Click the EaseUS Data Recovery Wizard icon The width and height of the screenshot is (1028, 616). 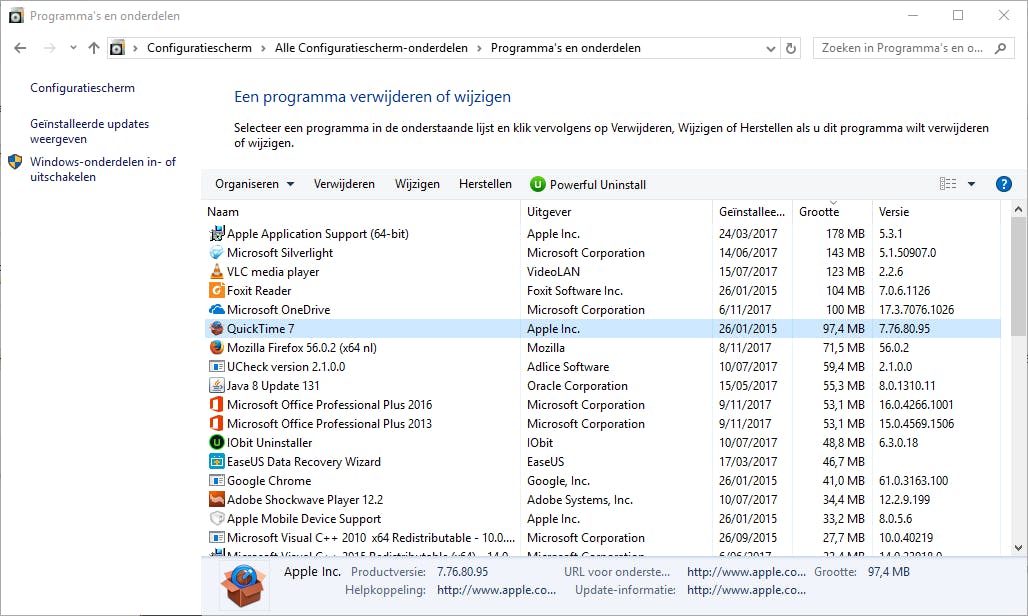216,462
